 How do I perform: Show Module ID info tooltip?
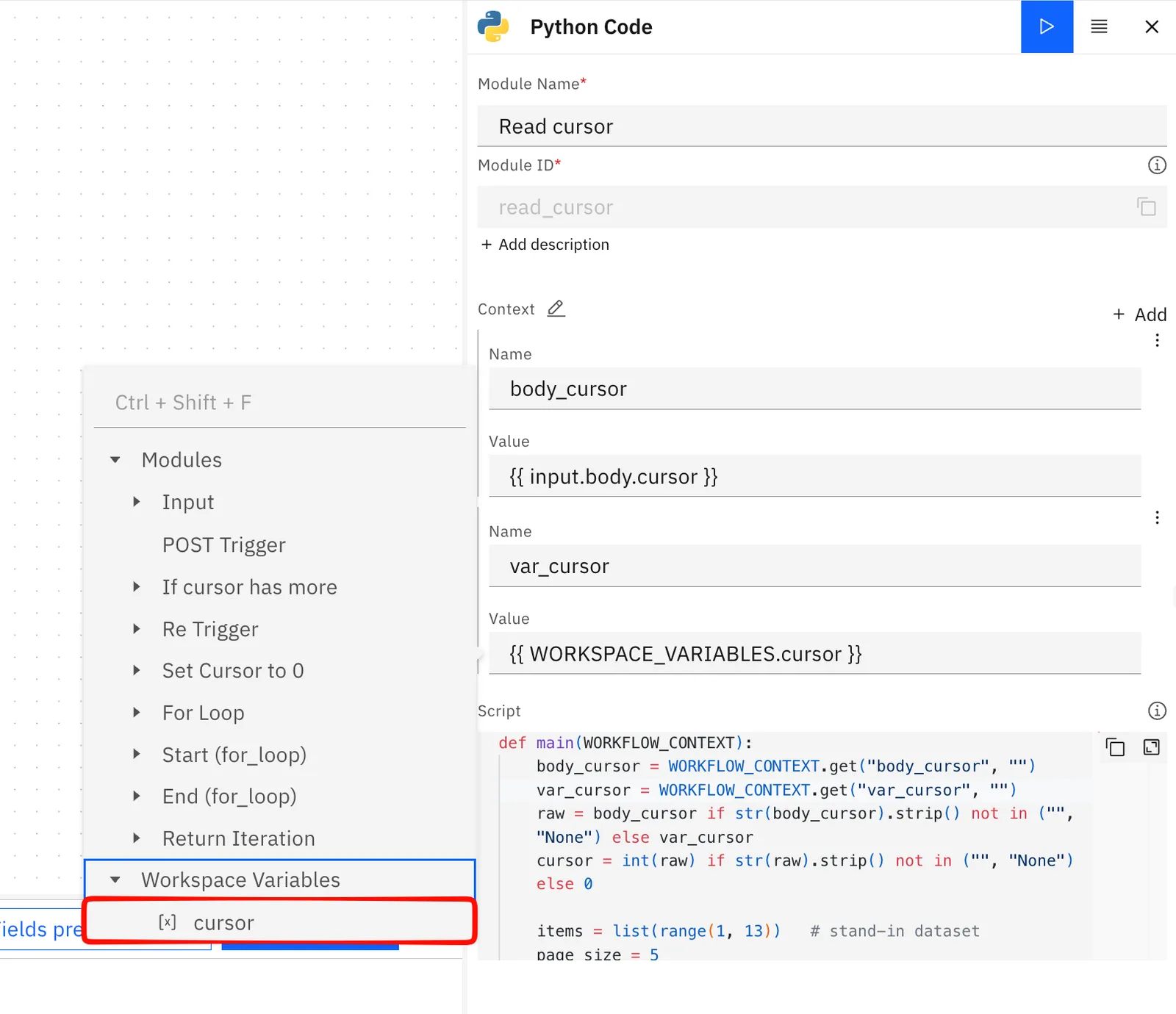1157,165
